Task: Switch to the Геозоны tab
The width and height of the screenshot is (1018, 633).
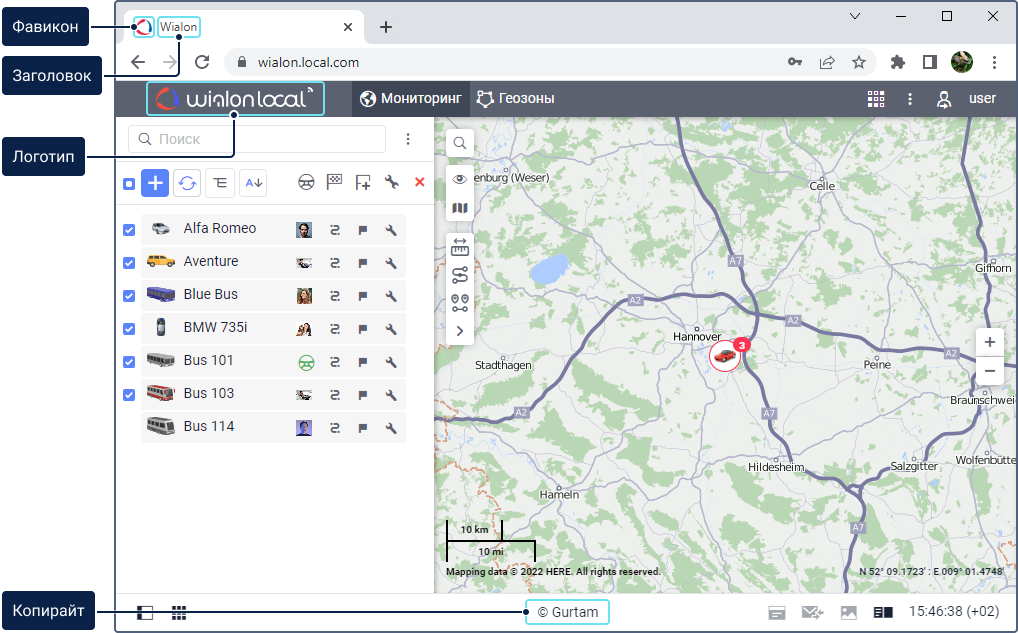Action: 516,99
